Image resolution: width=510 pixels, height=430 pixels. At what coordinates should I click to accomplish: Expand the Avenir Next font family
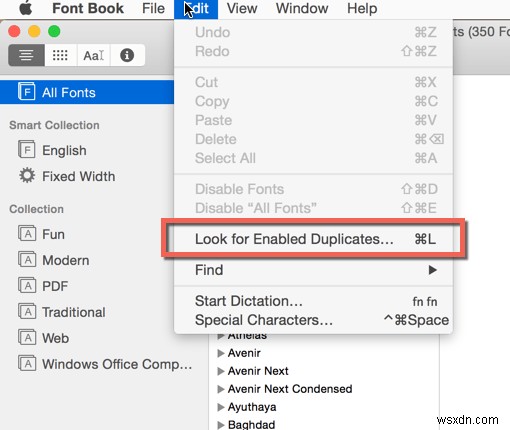[220, 371]
